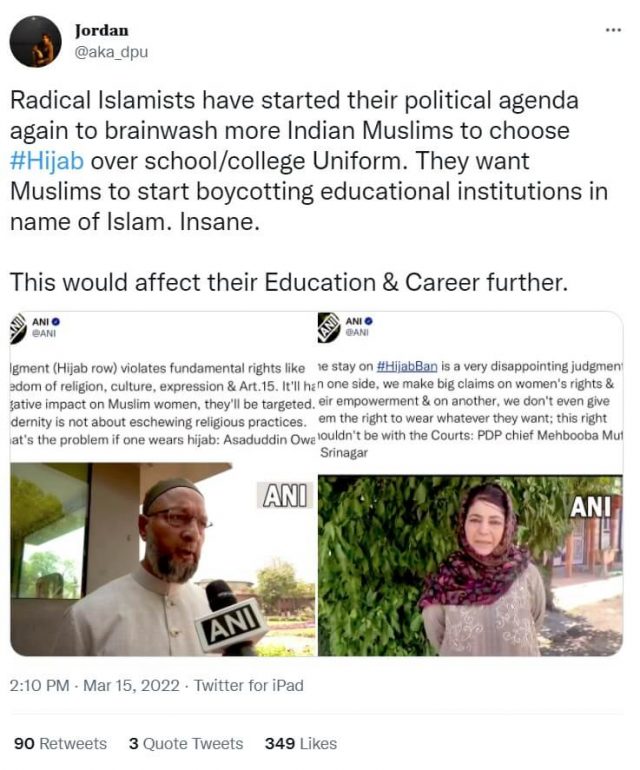Image resolution: width=640 pixels, height=770 pixels.
Task: Open the #Hijab hashtag link
Action: coord(47,162)
